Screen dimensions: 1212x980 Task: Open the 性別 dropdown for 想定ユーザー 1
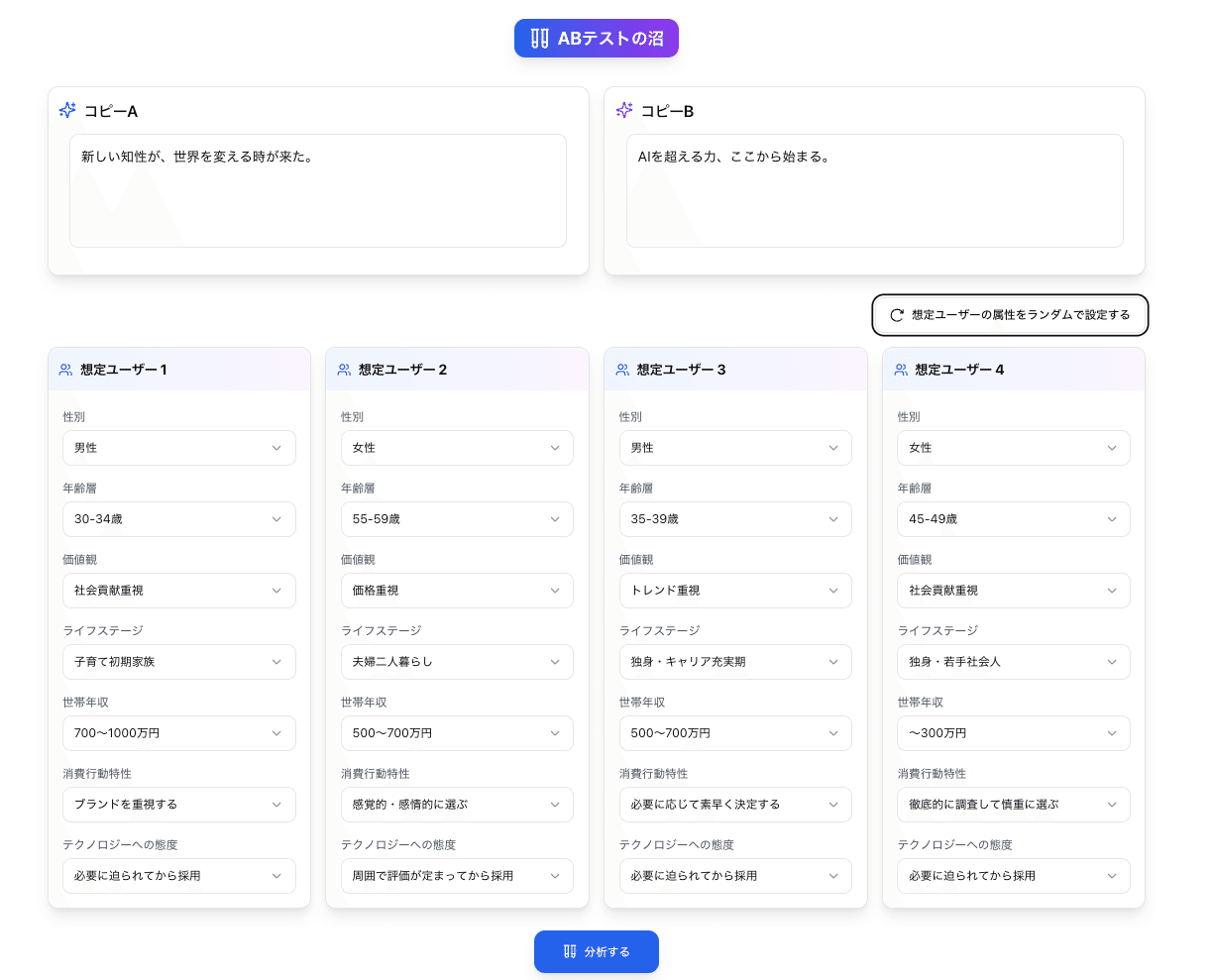click(179, 448)
